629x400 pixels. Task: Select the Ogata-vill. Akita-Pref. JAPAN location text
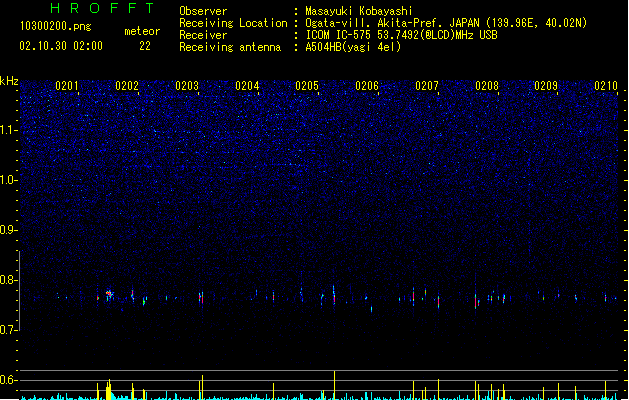click(x=446, y=23)
